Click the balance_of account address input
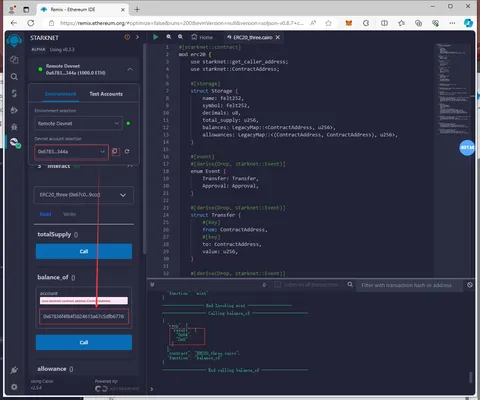Viewport: 480px width, 400px height. pyautogui.click(x=84, y=316)
